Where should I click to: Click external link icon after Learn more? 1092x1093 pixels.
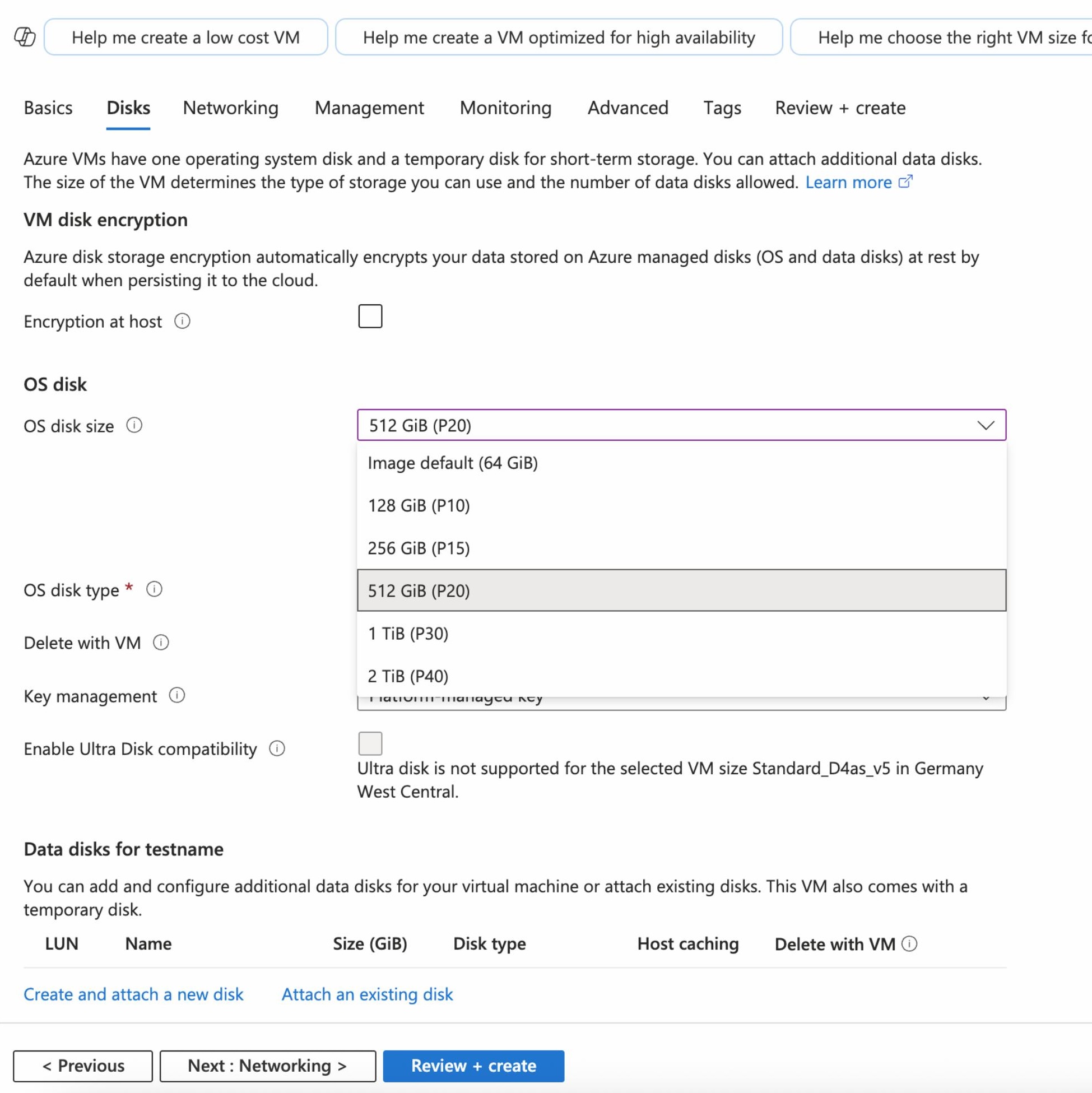tap(906, 182)
